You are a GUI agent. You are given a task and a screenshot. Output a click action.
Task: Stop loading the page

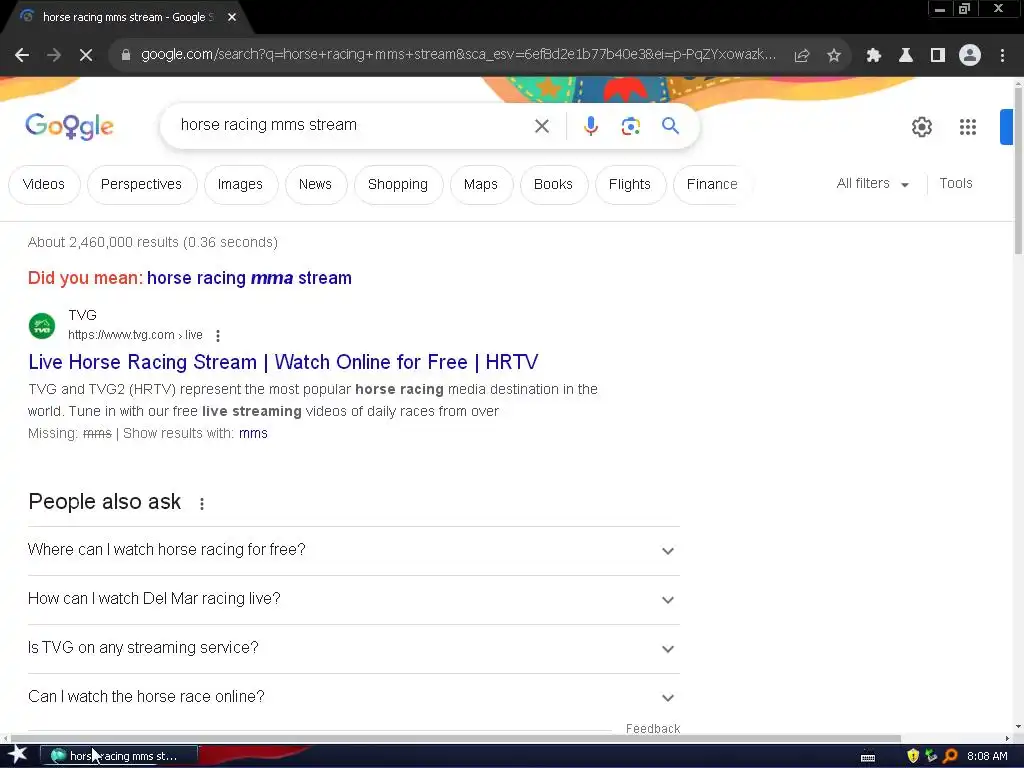point(86,56)
